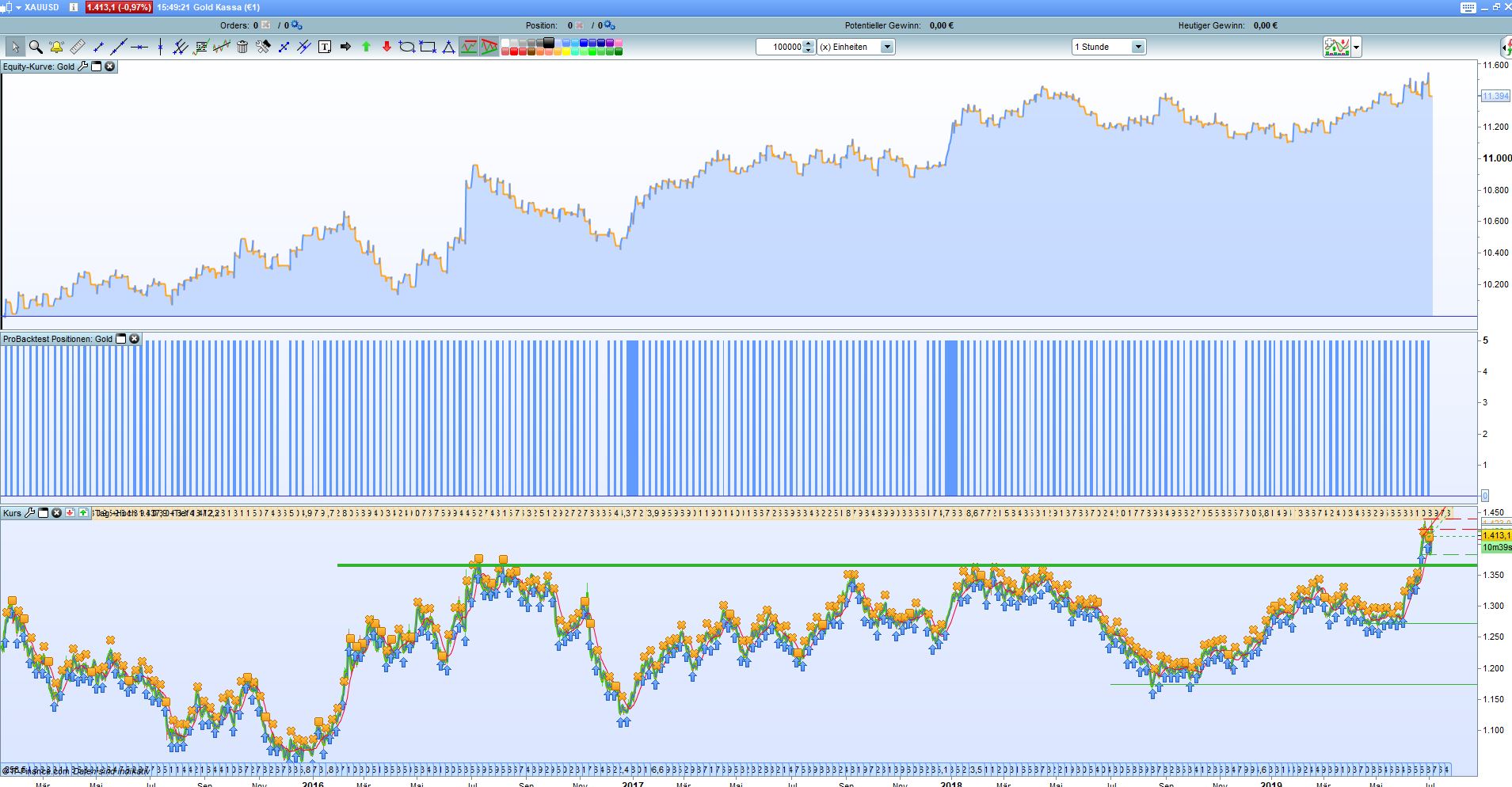Viewport: 1512px width, 787px height.
Task: Increase quantity with the stepper up arrow
Action: point(808,43)
